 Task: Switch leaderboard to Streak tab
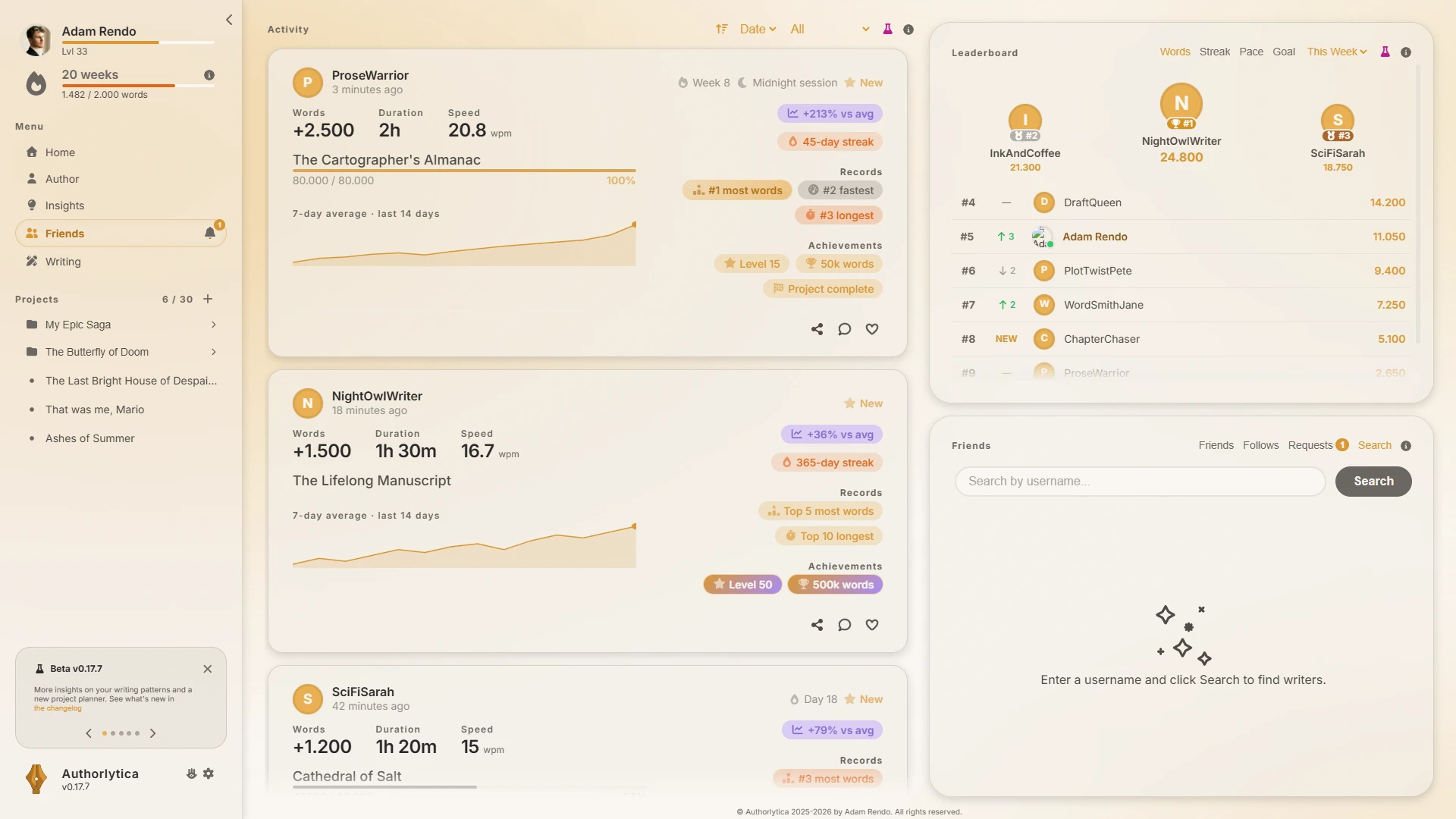coord(1214,52)
